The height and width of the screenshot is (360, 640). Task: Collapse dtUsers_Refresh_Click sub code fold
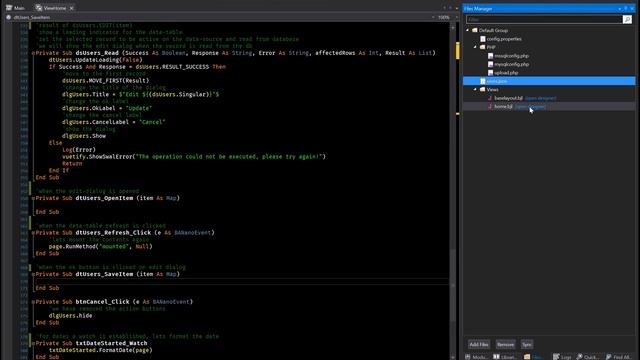33,233
